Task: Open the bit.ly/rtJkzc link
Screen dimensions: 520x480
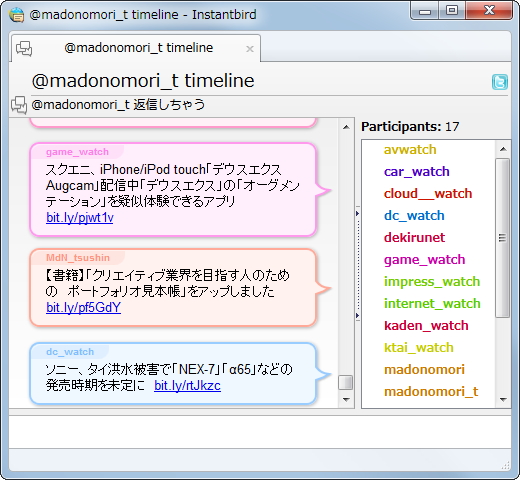Action: (x=187, y=386)
